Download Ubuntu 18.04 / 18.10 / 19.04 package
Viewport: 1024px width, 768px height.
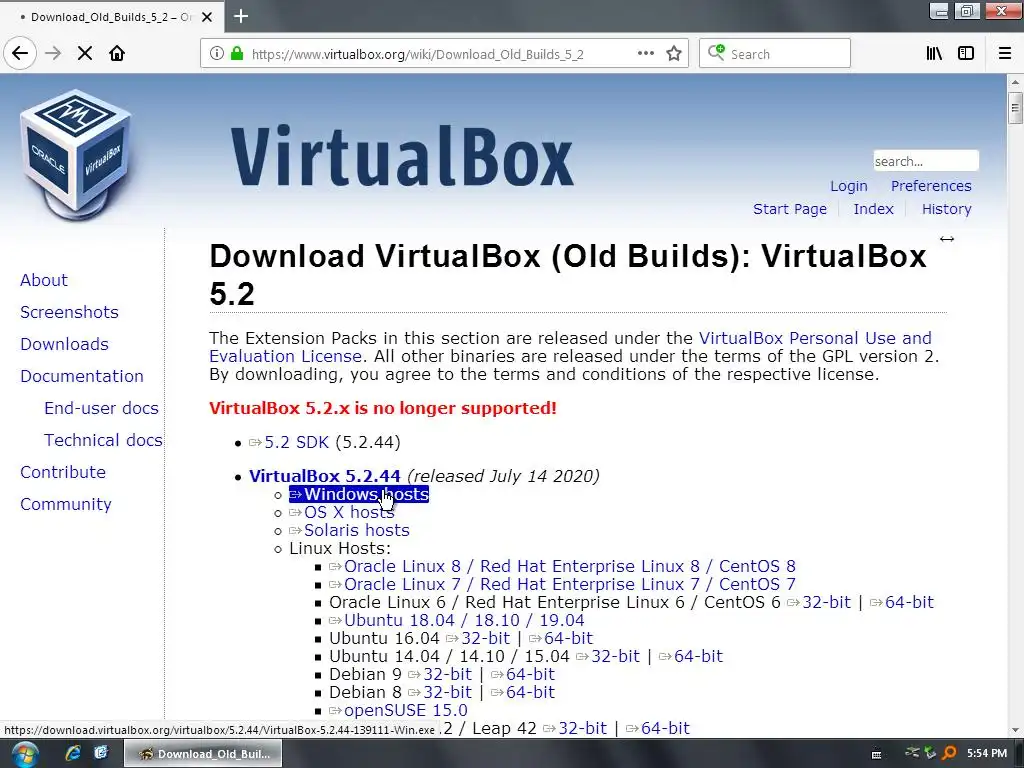pyautogui.click(x=456, y=620)
